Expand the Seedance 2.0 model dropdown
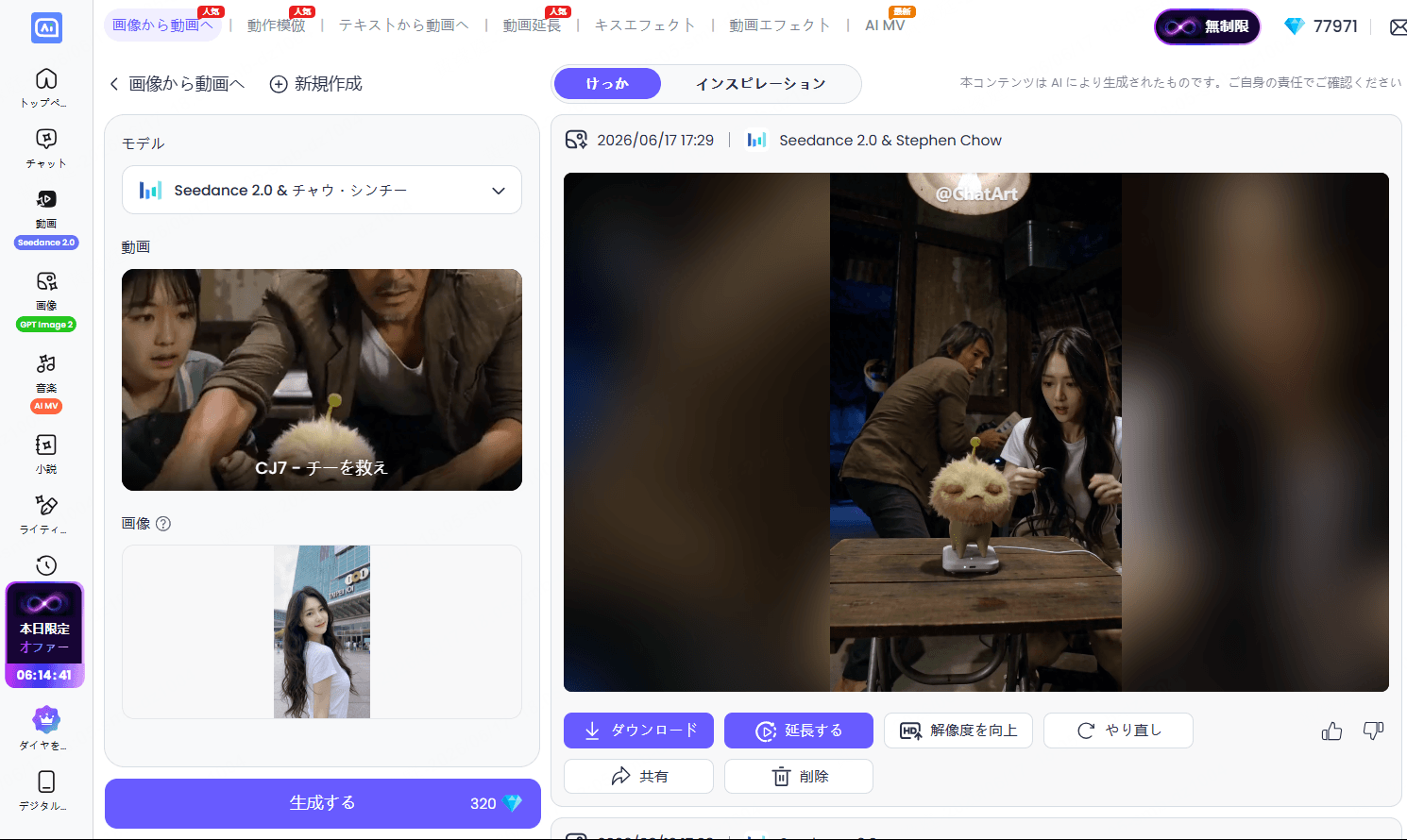This screenshot has height=840, width=1407. point(322,190)
